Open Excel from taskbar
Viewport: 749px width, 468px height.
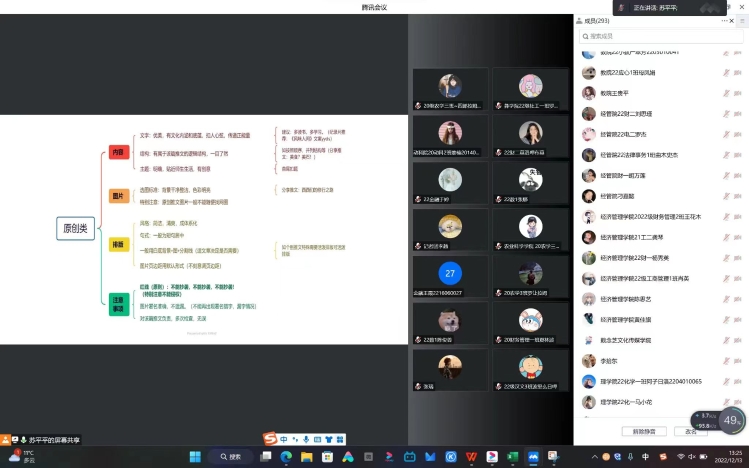[513, 457]
